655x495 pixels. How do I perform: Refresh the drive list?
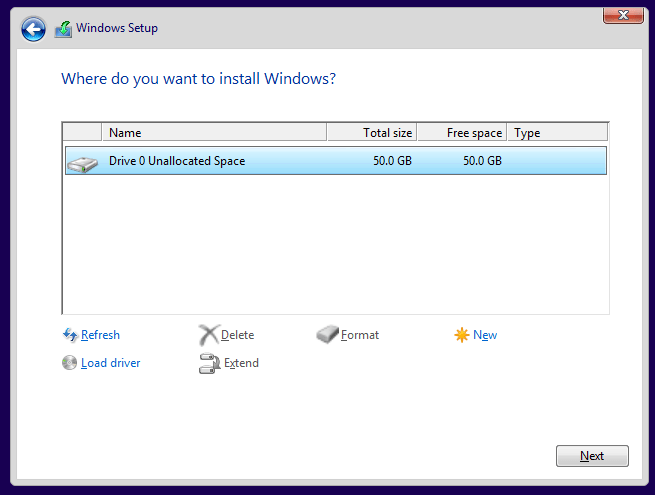[100, 335]
